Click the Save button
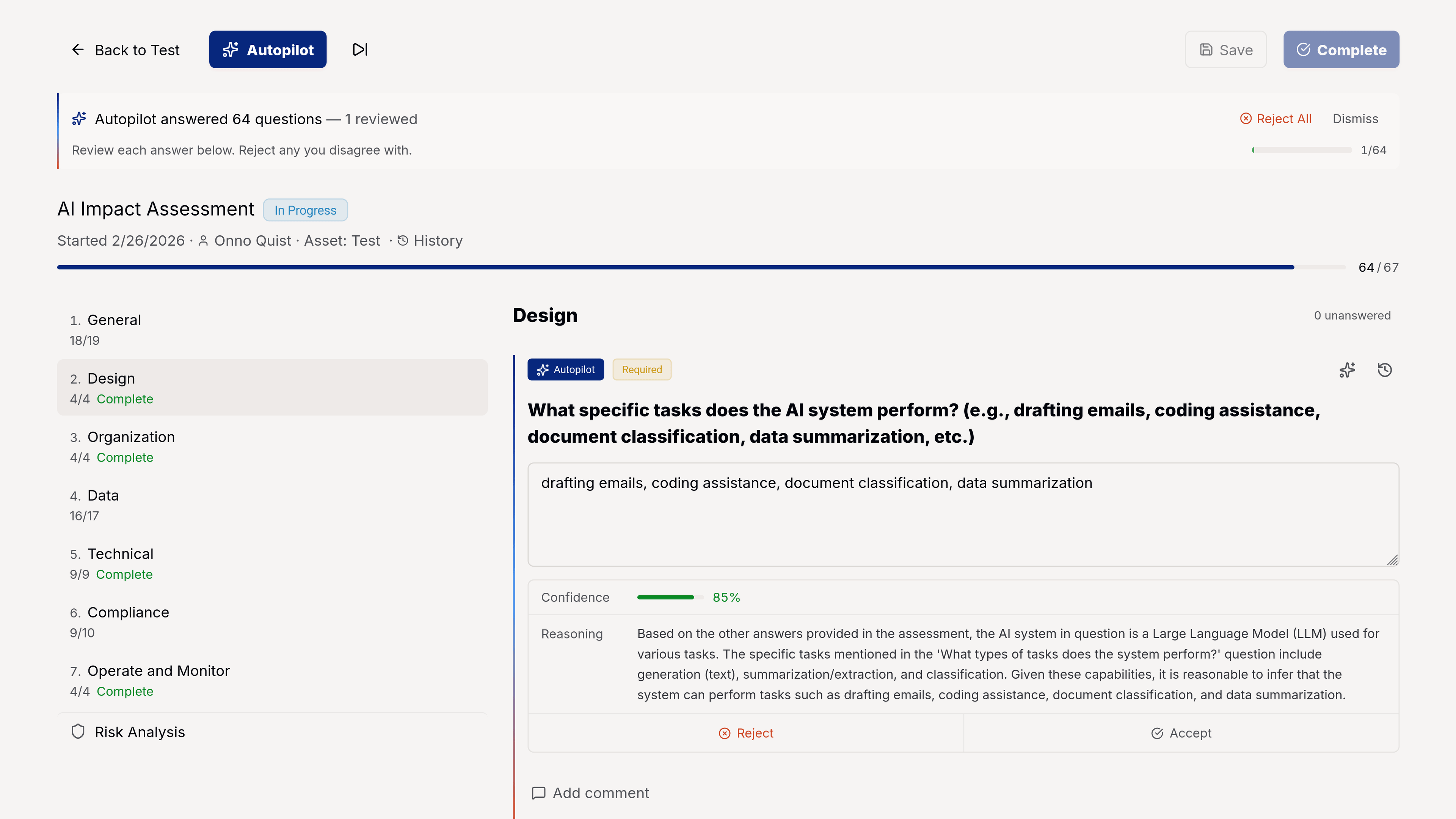 coord(1225,50)
